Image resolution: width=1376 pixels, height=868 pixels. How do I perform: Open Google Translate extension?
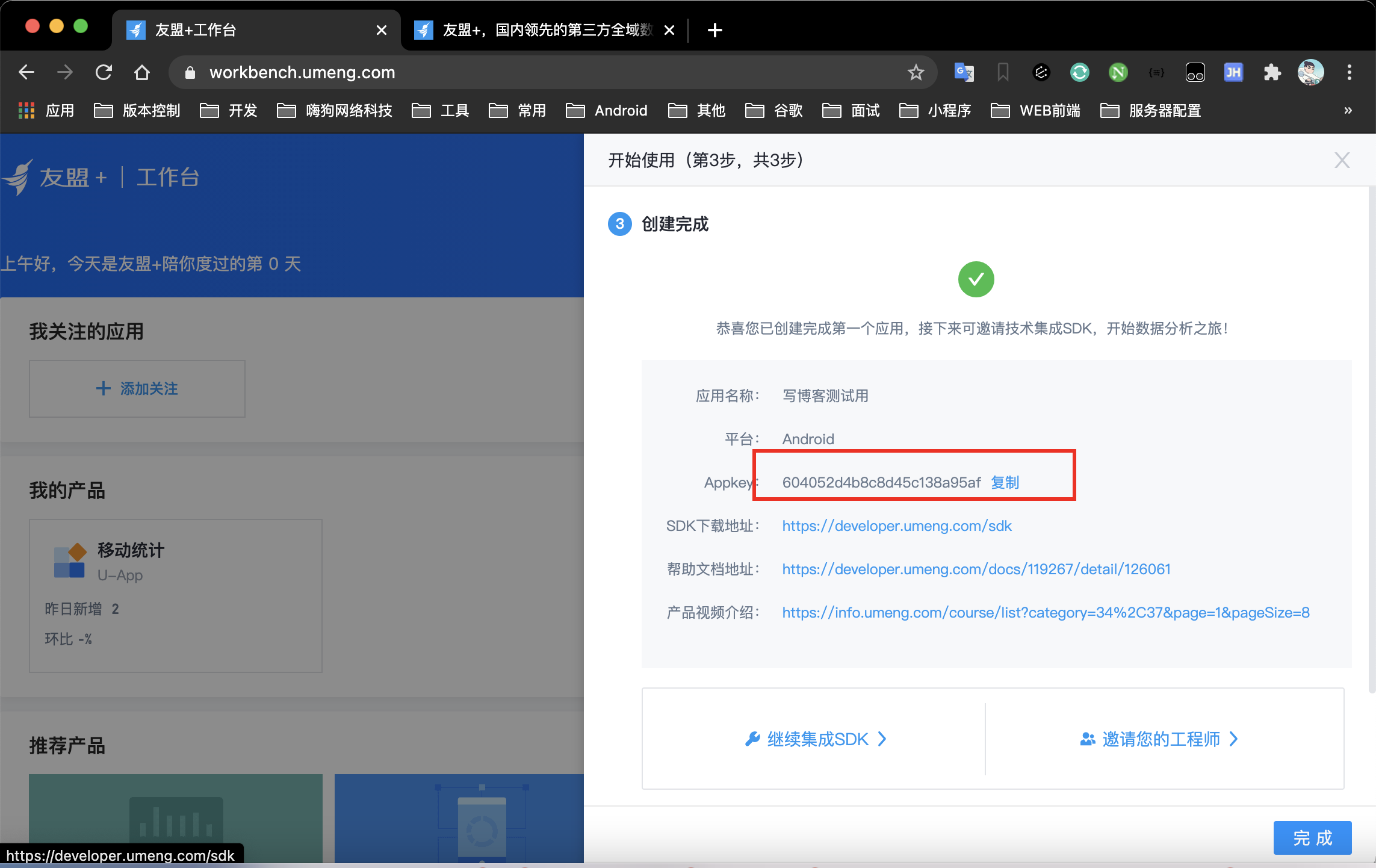964,72
